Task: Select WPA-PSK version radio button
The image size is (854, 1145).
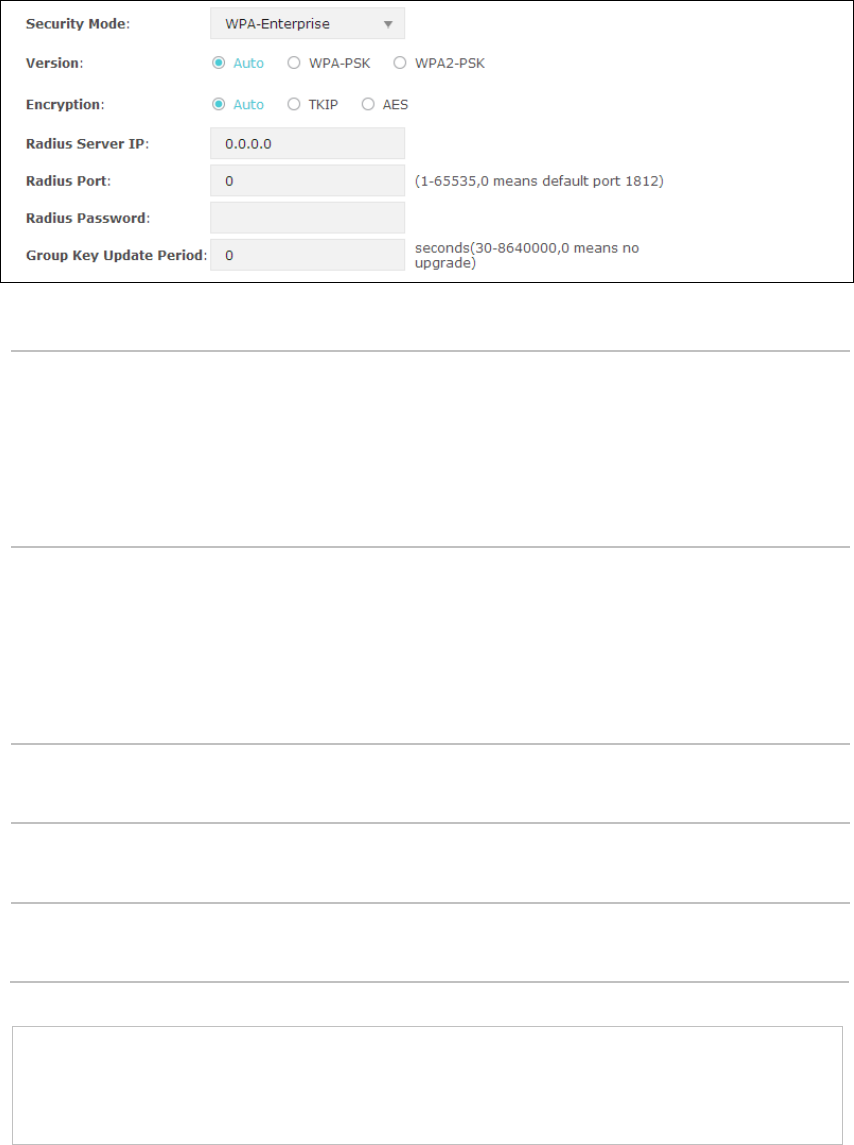Action: pos(294,63)
